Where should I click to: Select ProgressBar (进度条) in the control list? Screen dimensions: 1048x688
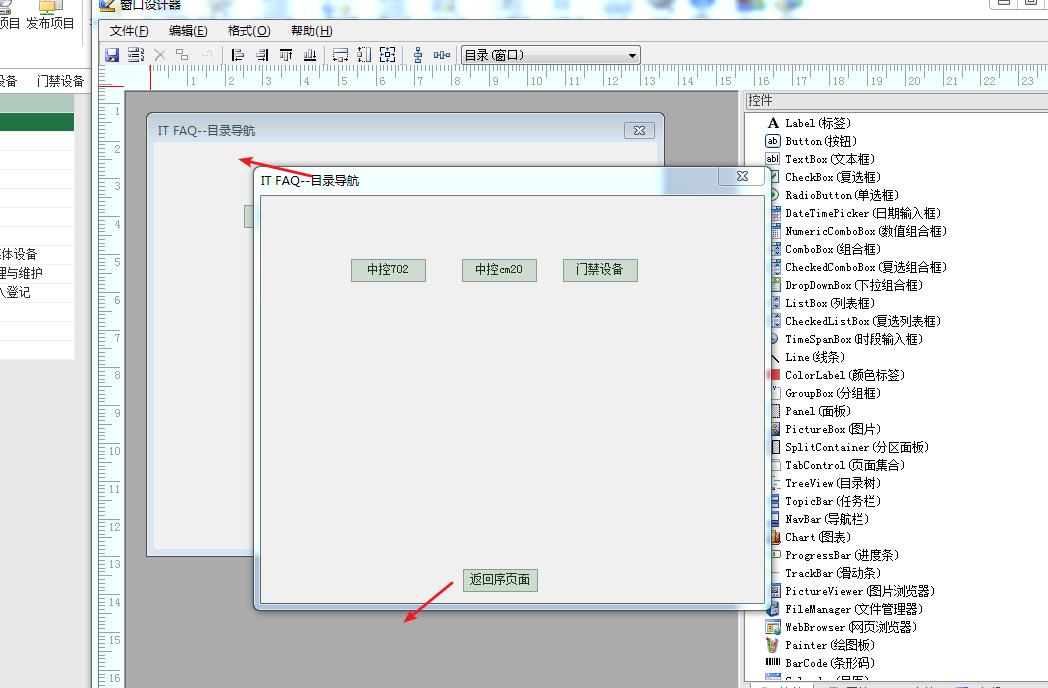click(x=841, y=556)
